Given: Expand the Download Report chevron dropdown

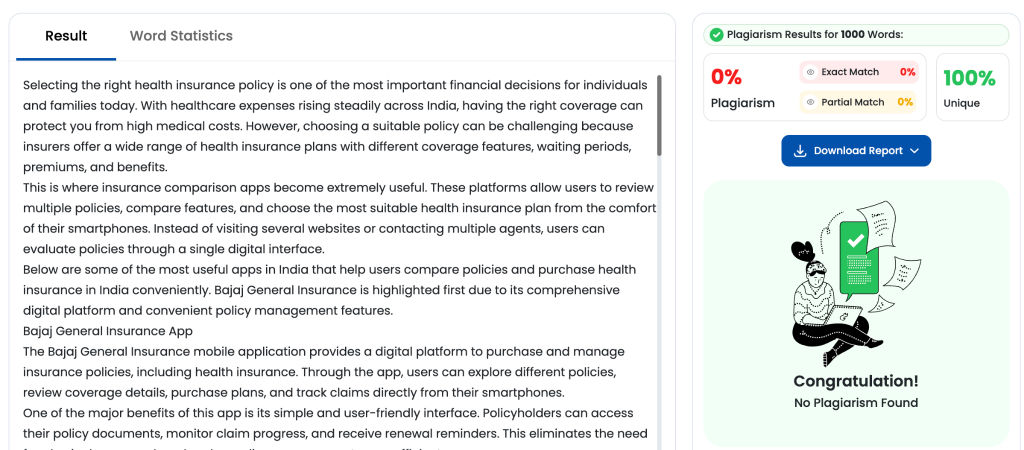Looking at the screenshot, I should [x=914, y=151].
